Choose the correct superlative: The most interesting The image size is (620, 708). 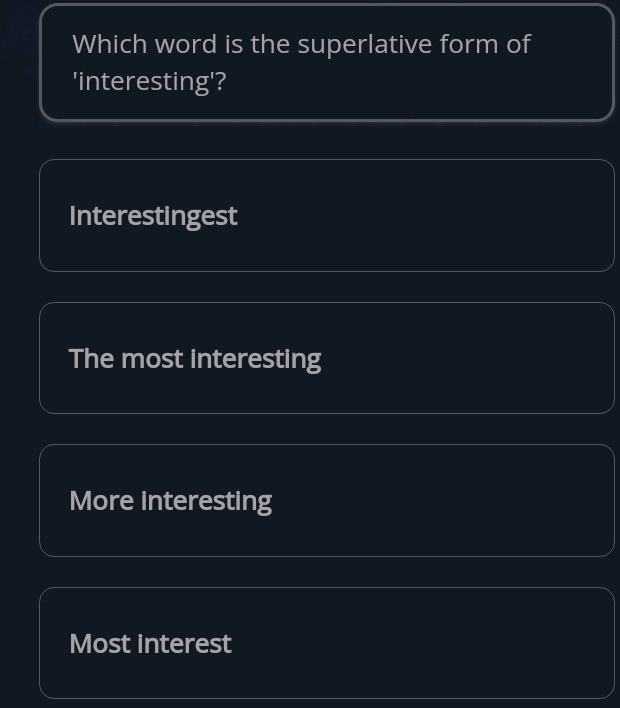coord(326,358)
